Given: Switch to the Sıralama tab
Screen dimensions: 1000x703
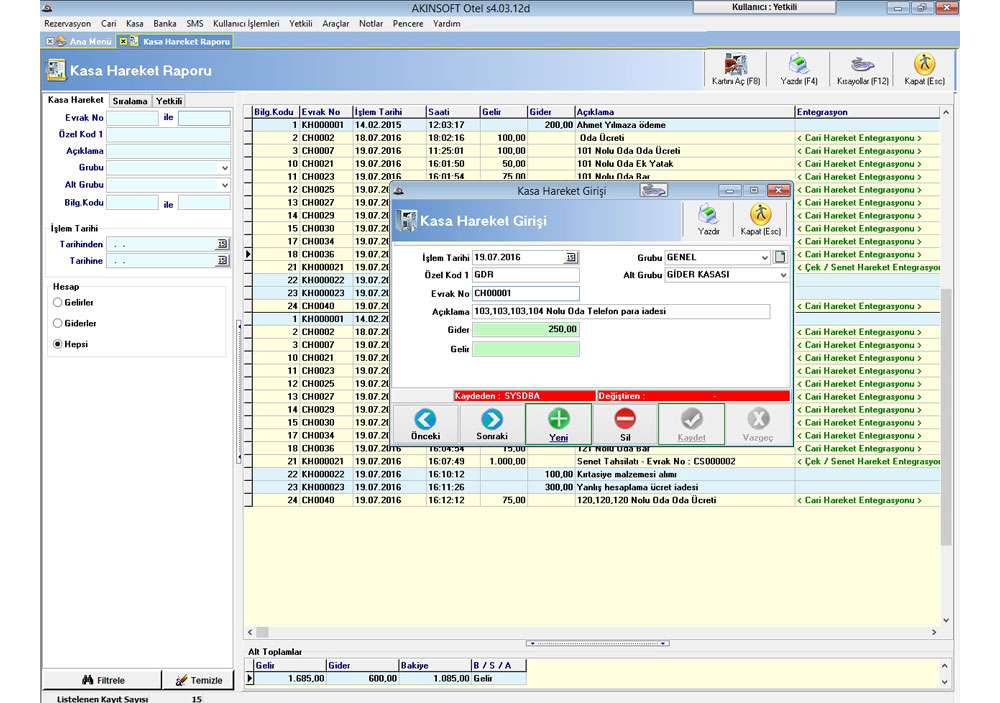Looking at the screenshot, I should pyautogui.click(x=130, y=101).
